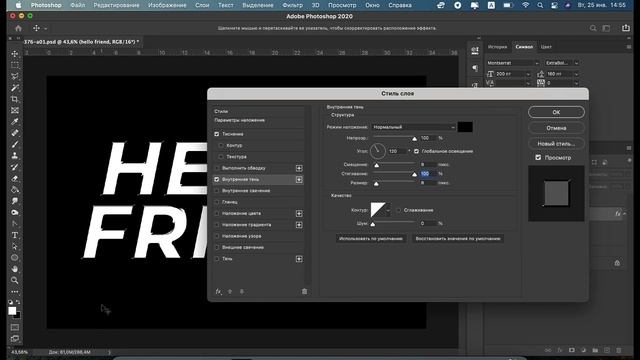Enable the Внутреннее свечение checkbox
640x360 pixels.
point(217,191)
